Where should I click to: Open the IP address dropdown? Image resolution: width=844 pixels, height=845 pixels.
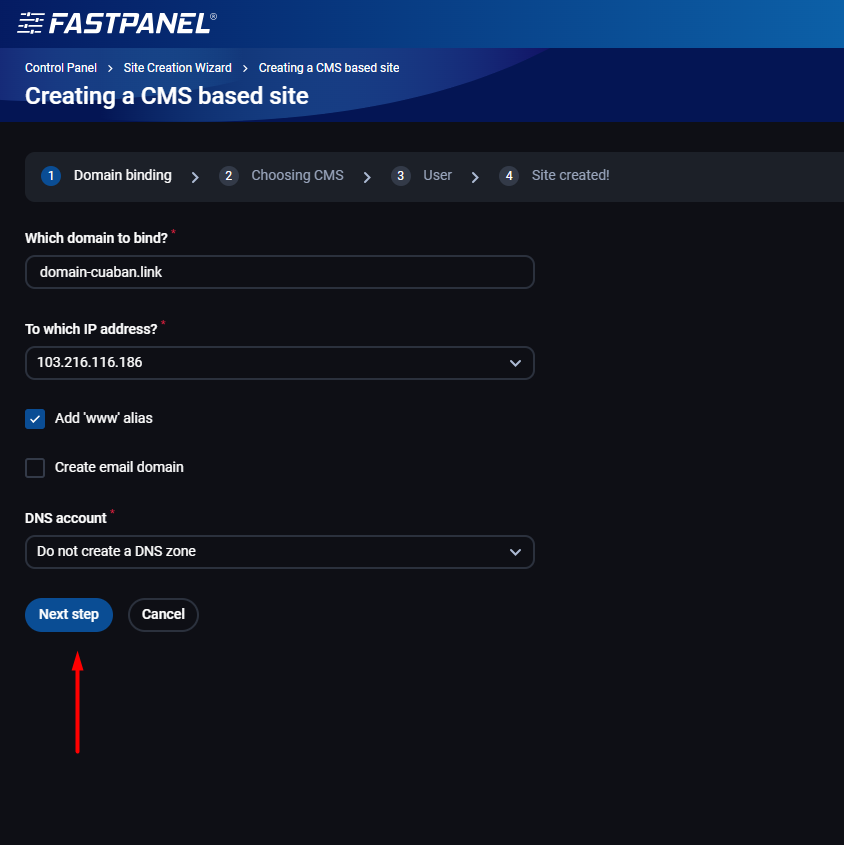280,363
